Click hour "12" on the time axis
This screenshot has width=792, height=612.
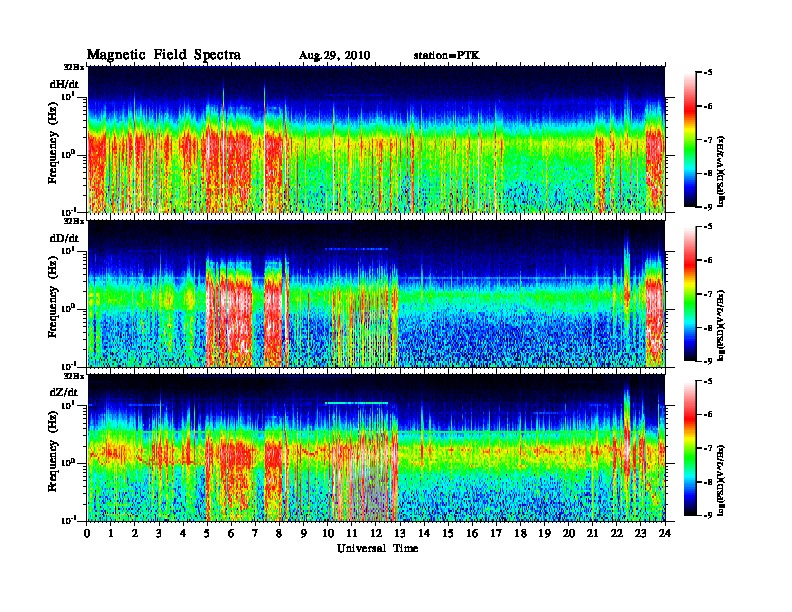(375, 533)
